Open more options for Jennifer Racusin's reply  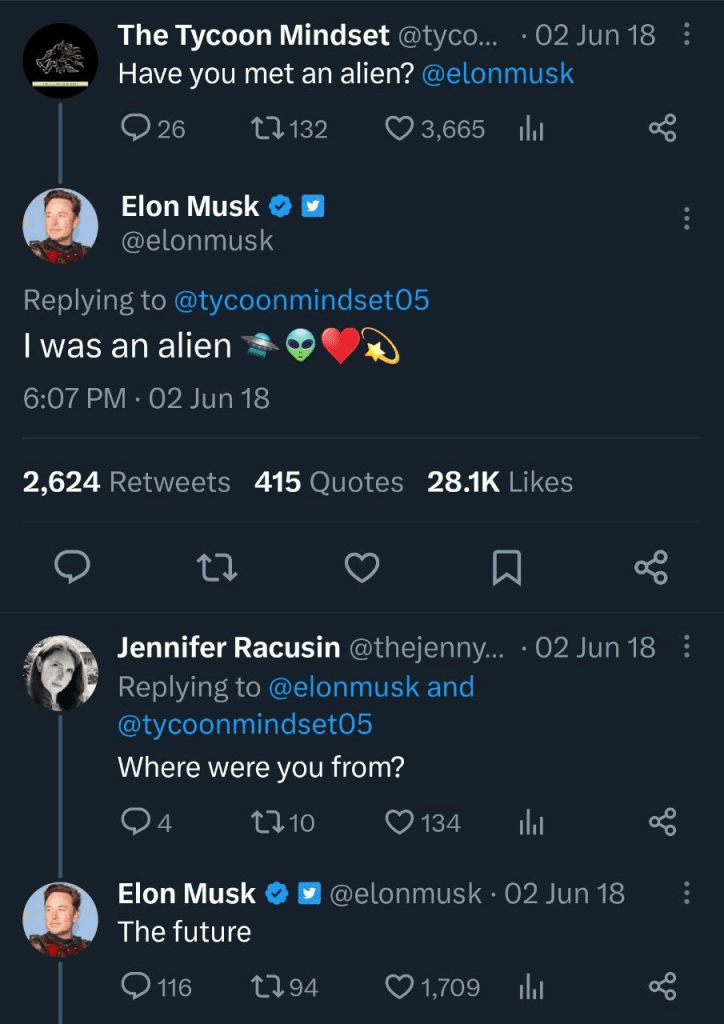click(x=686, y=647)
